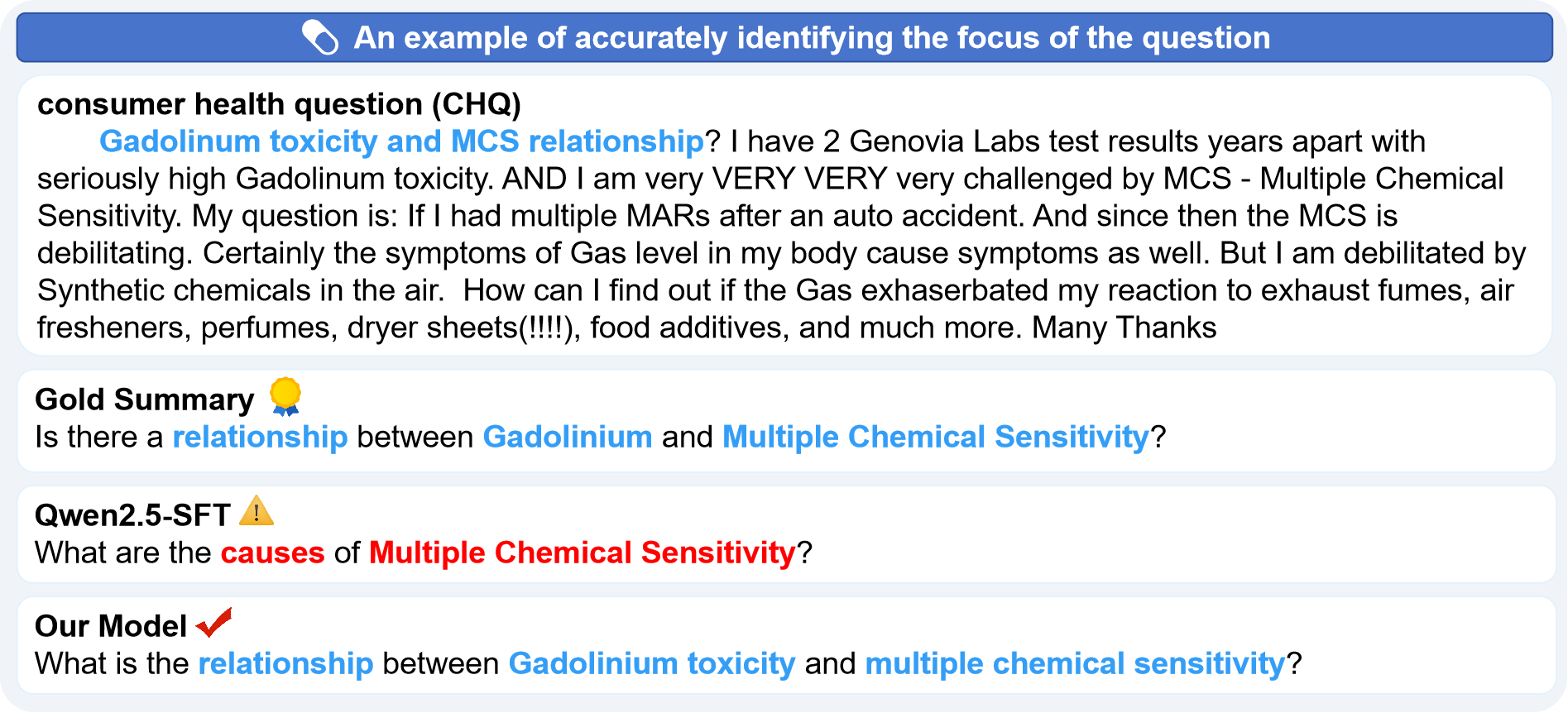Click the blue 'Gadolinium' word in Gold Summary
Screen dimensions: 1568x713
click(568, 437)
